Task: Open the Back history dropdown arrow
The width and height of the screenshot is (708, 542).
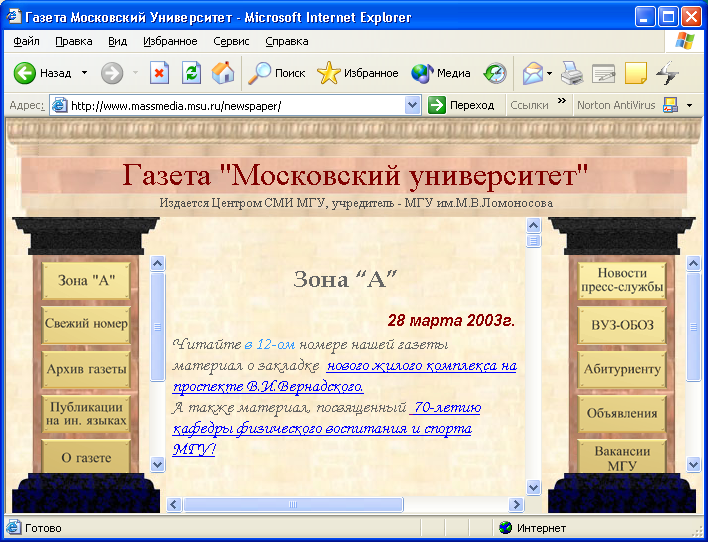Action: [84, 73]
